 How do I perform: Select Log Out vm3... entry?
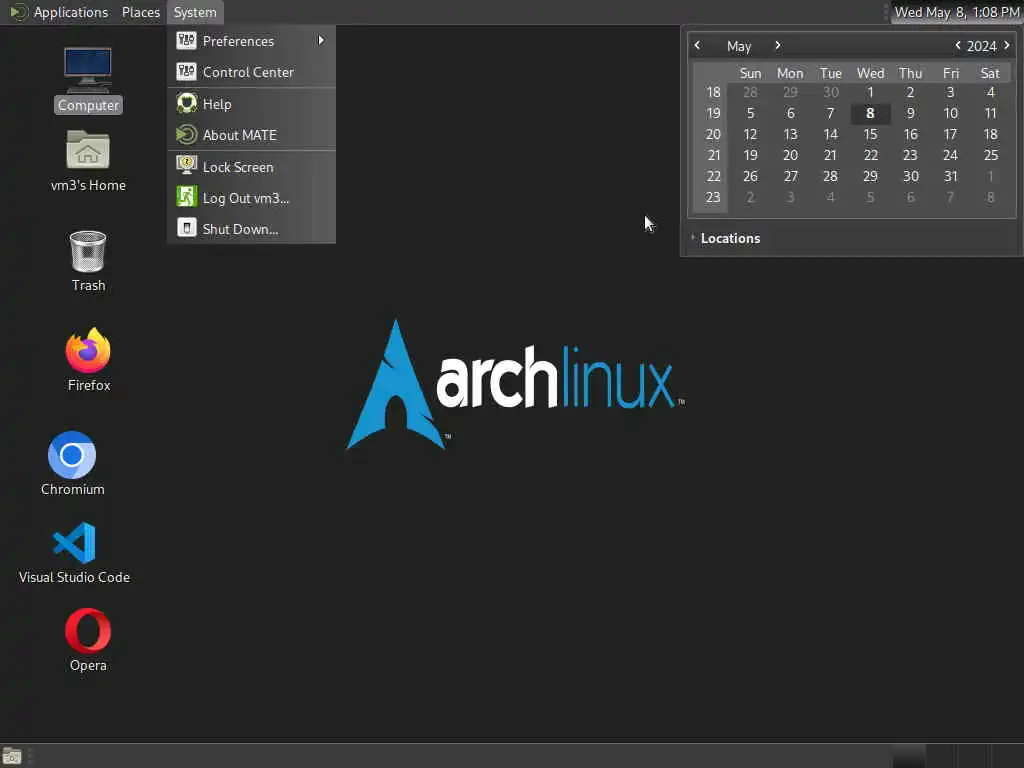coord(251,198)
